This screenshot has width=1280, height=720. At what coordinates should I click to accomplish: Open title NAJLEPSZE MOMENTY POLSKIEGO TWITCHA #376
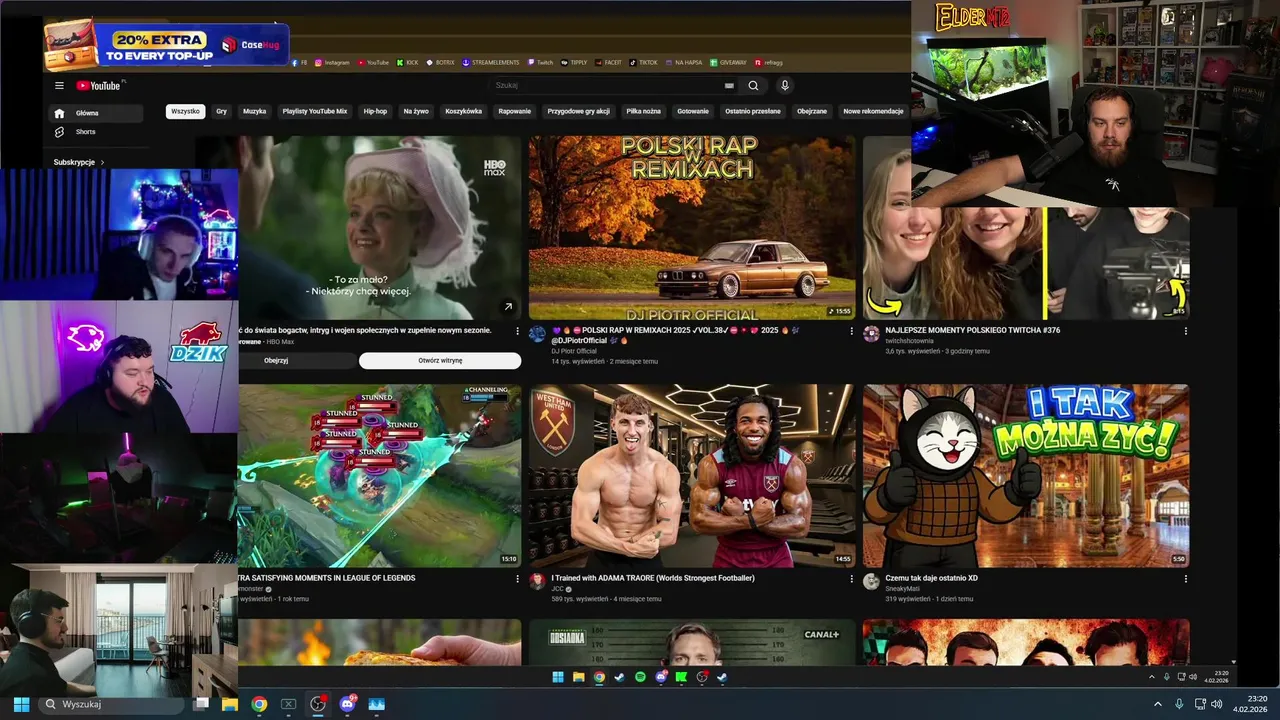click(x=972, y=330)
